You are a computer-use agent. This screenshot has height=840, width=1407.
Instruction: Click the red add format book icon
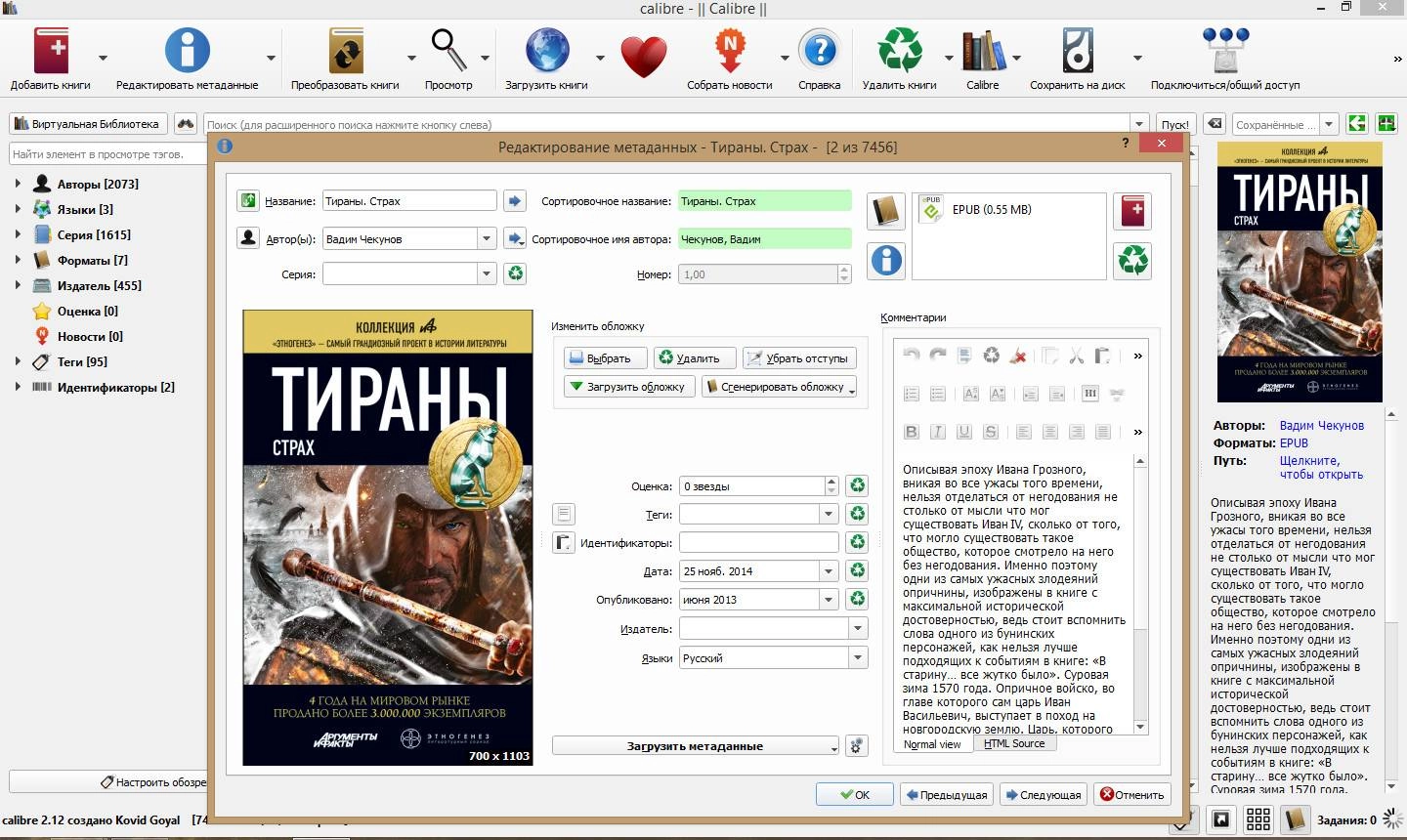click(1133, 211)
